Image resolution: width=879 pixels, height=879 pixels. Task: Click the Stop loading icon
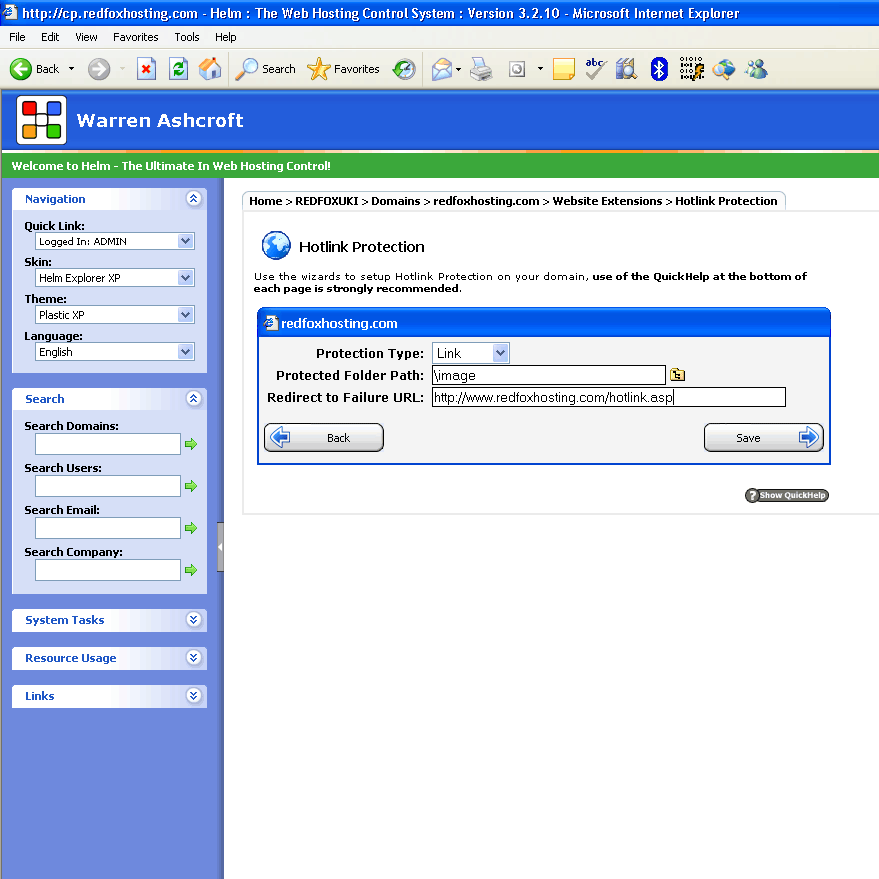[146, 70]
